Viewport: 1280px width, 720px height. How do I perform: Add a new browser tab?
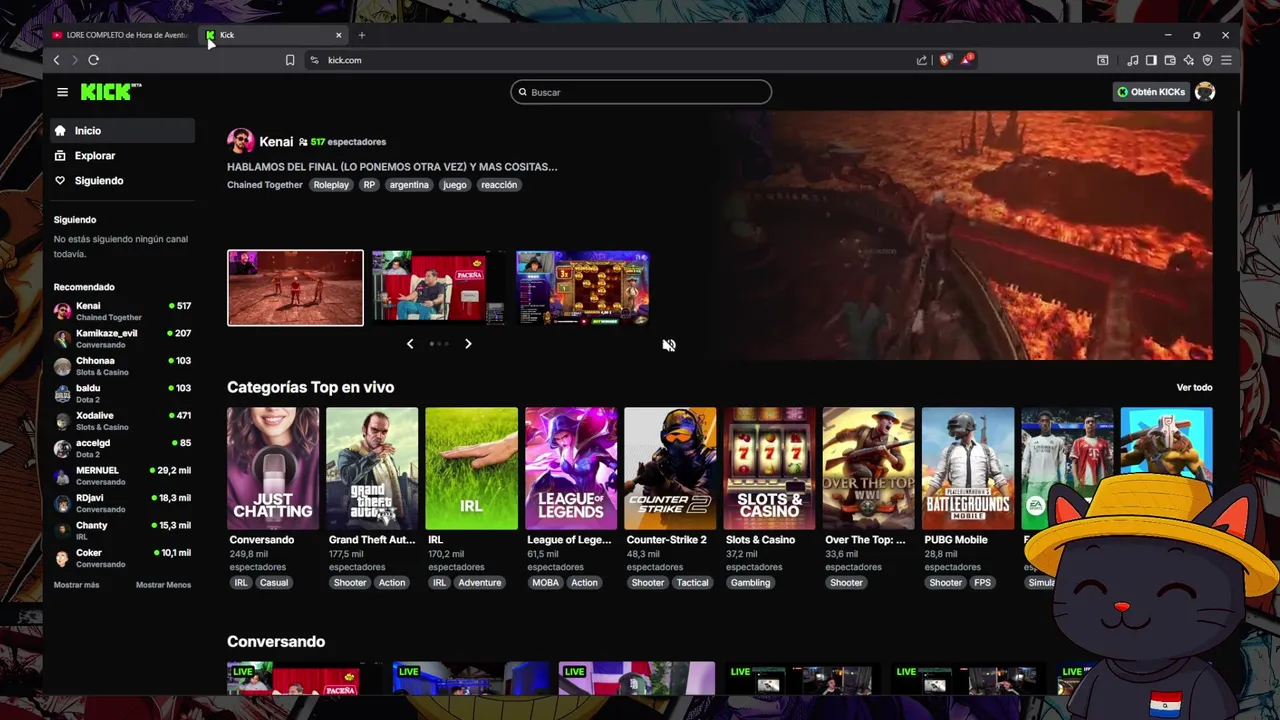point(362,35)
